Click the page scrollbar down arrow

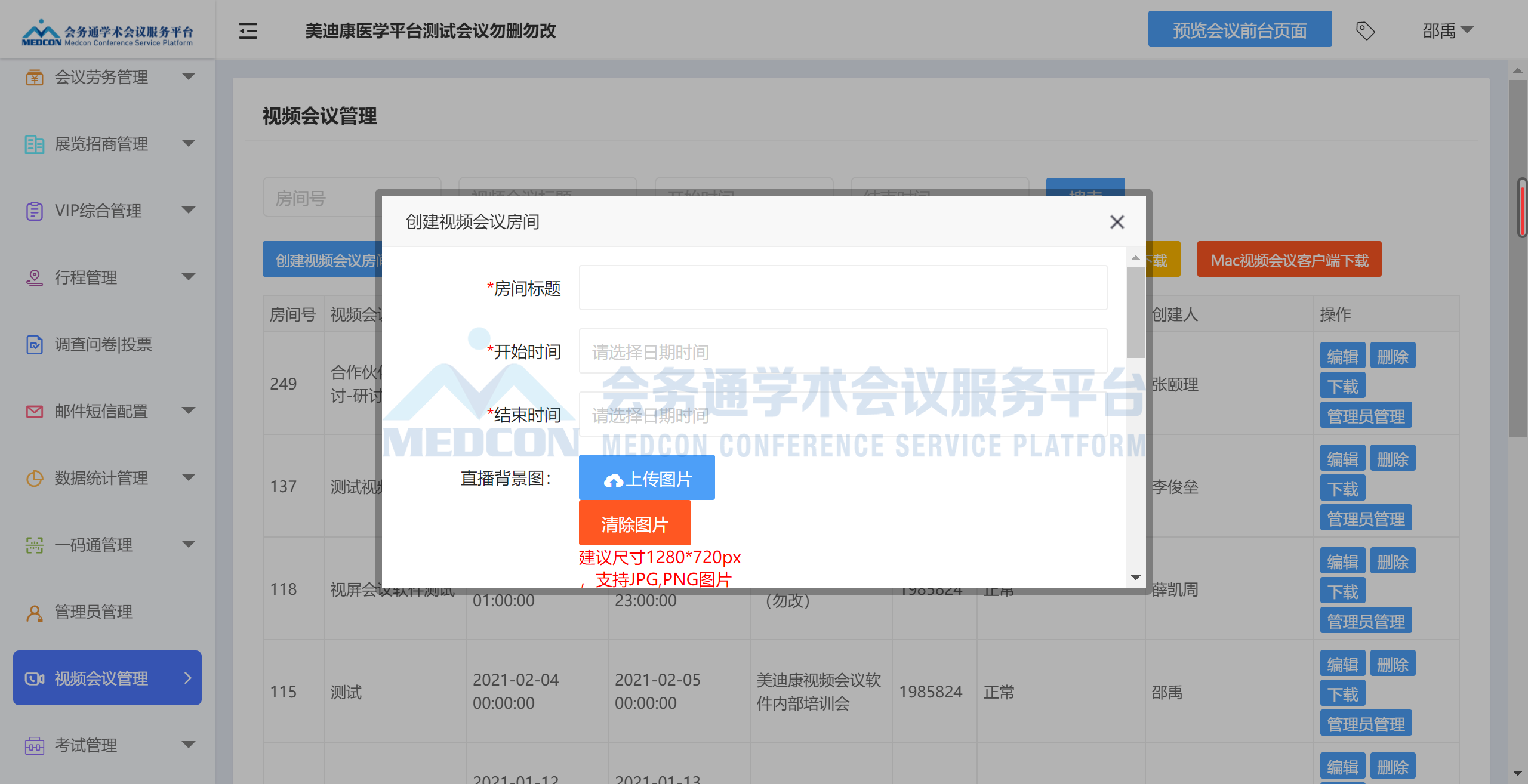point(1517,773)
